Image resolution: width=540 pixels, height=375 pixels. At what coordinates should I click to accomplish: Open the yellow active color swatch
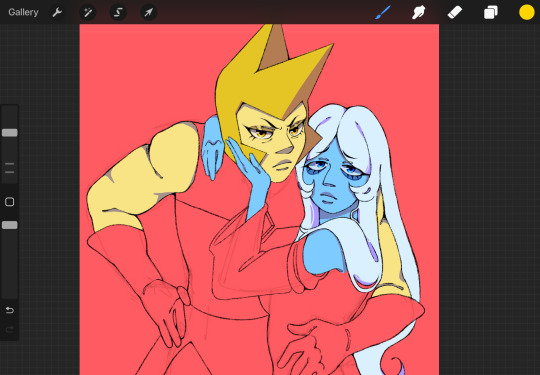[x=527, y=12]
